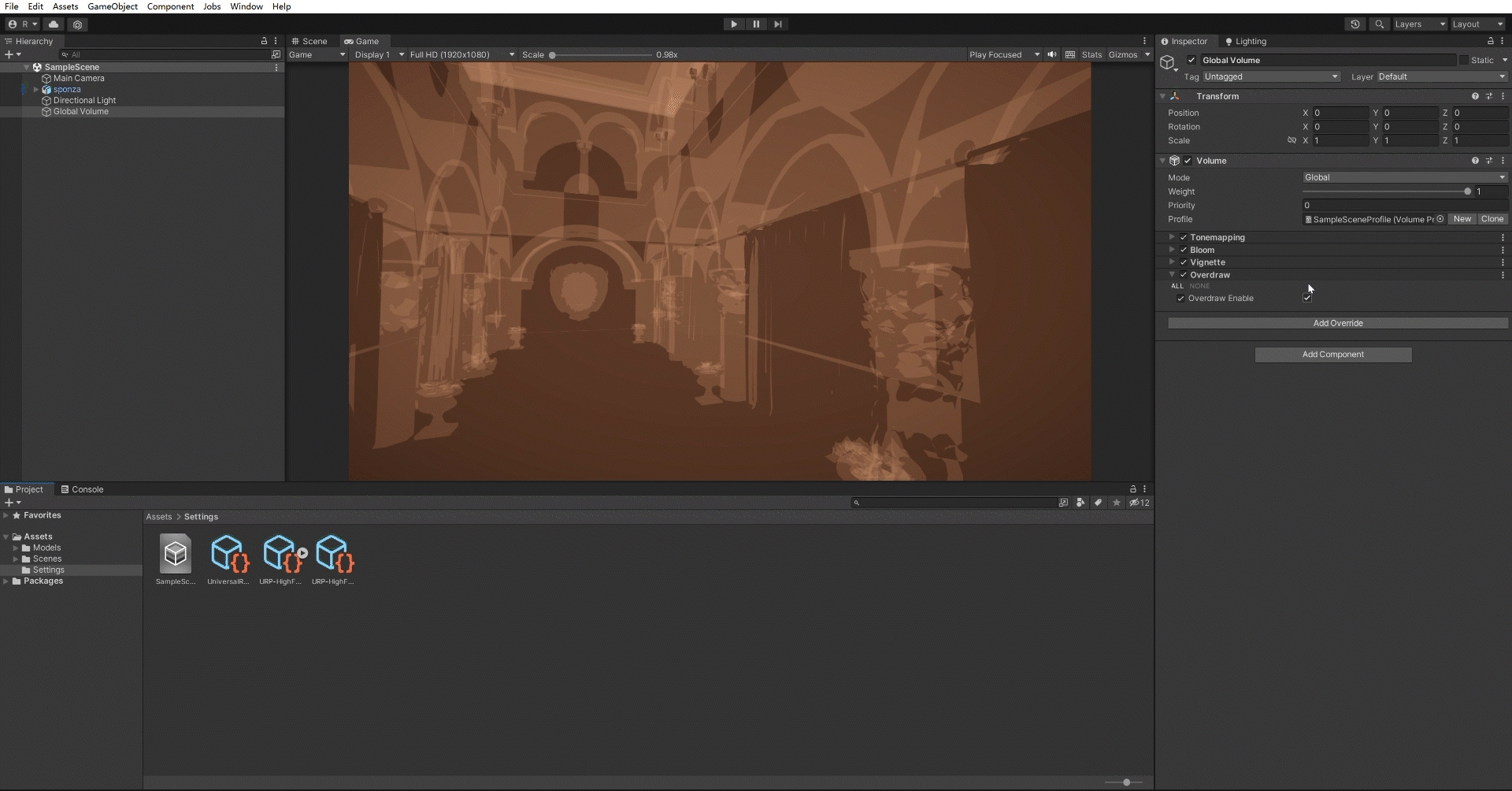The width and height of the screenshot is (1512, 791).
Task: Toggle the Vignette override checkbox
Action: click(x=1183, y=262)
